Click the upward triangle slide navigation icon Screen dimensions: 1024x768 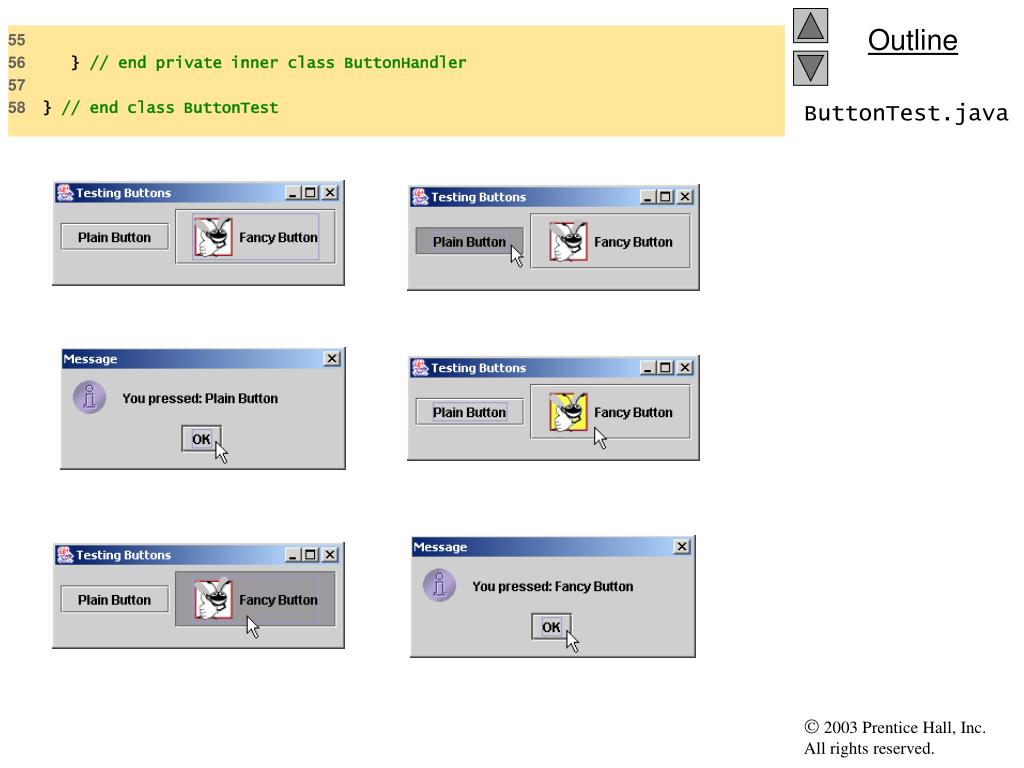pyautogui.click(x=810, y=25)
